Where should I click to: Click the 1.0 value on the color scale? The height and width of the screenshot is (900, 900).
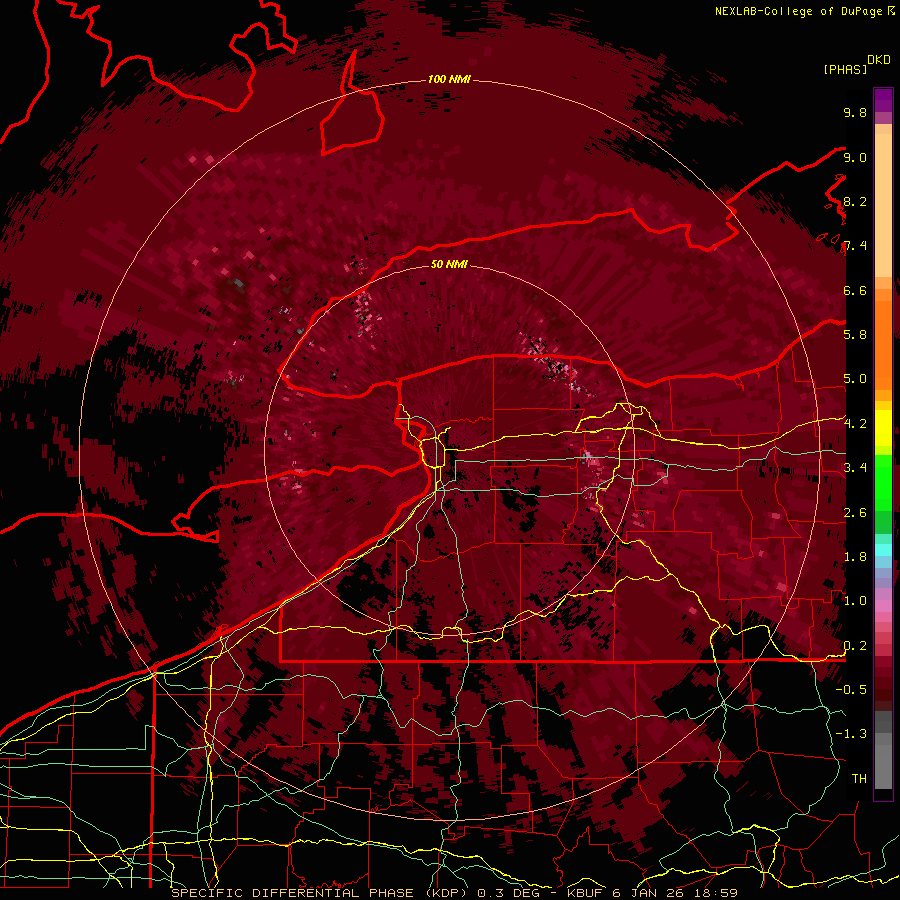[855, 601]
